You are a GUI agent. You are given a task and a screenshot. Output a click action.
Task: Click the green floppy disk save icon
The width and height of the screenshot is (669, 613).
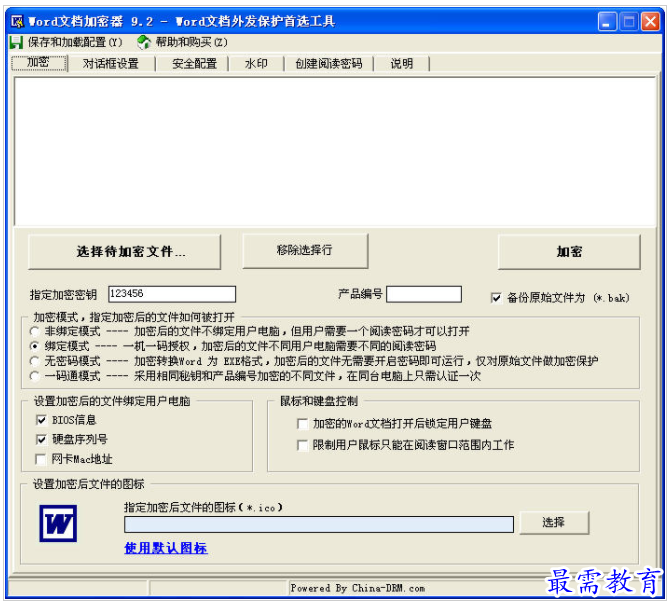tap(16, 42)
